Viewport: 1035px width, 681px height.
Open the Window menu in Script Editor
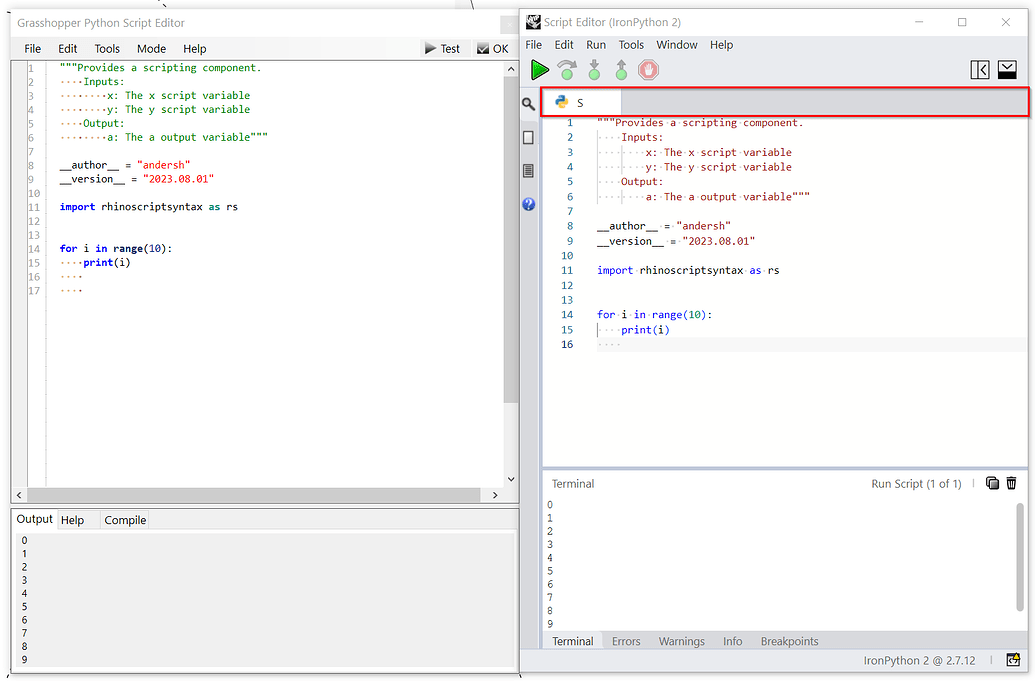[677, 44]
